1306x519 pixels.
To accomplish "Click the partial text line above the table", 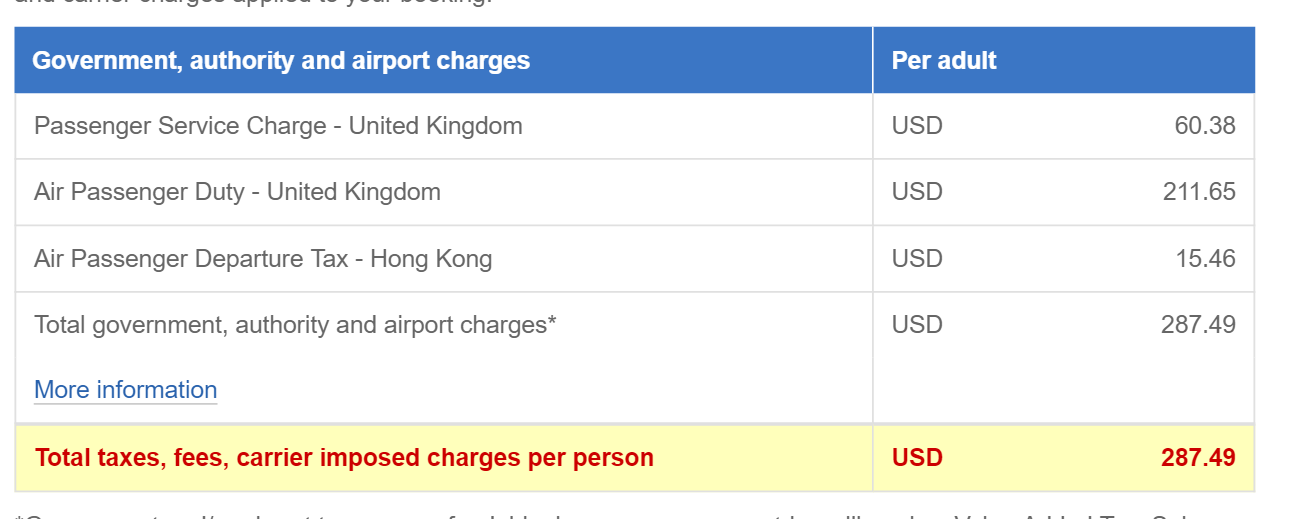I will pos(254,3).
